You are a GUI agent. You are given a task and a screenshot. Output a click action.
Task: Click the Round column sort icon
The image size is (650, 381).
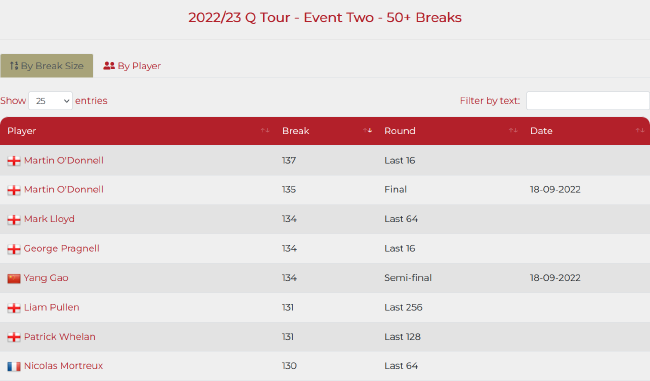(513, 131)
